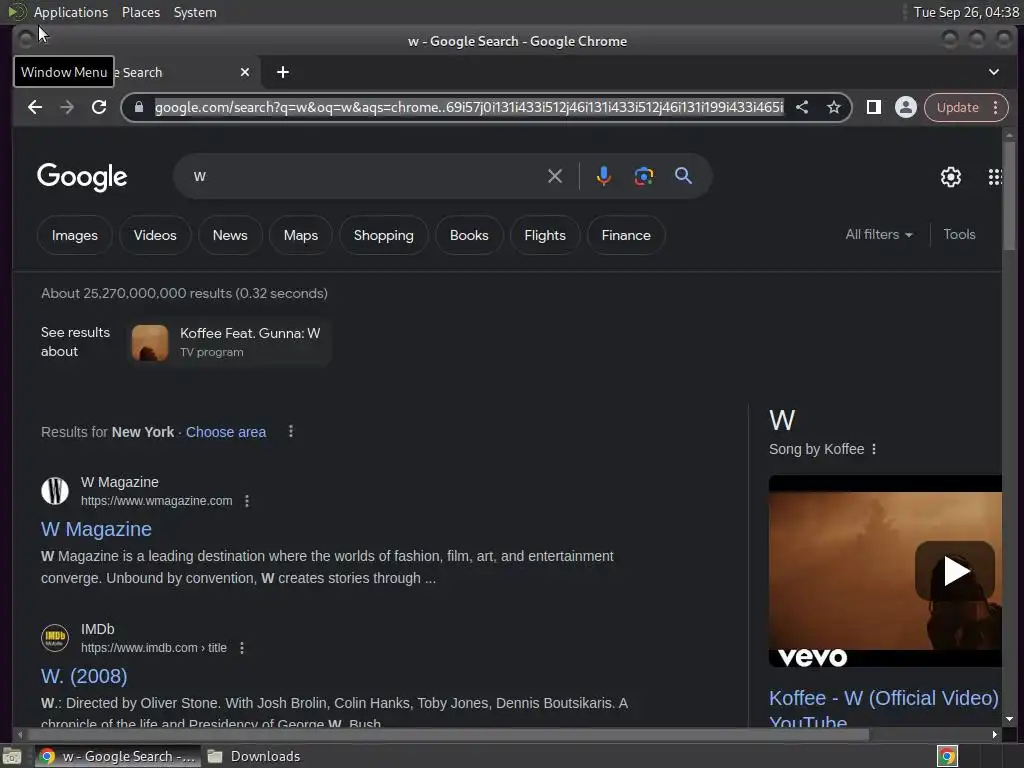
Task: Click the scroll down arrow
Action: pyautogui.click(x=1010, y=719)
